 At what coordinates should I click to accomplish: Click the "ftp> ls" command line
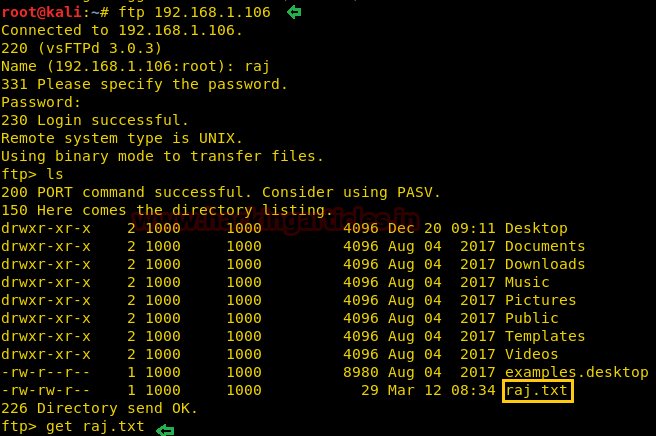[x=32, y=174]
